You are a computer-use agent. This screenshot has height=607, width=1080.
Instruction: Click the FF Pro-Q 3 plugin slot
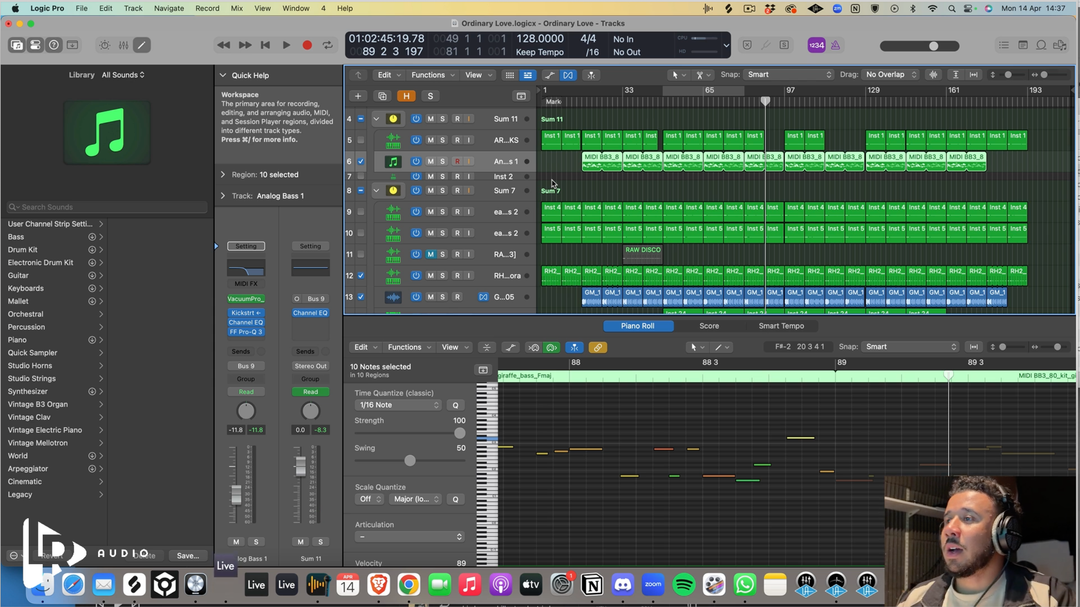tap(246, 332)
